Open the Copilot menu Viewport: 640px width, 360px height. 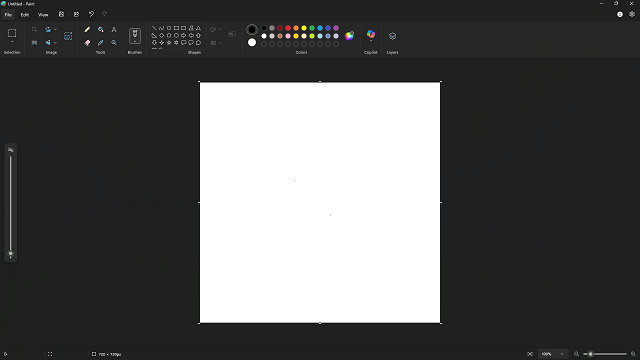371,35
